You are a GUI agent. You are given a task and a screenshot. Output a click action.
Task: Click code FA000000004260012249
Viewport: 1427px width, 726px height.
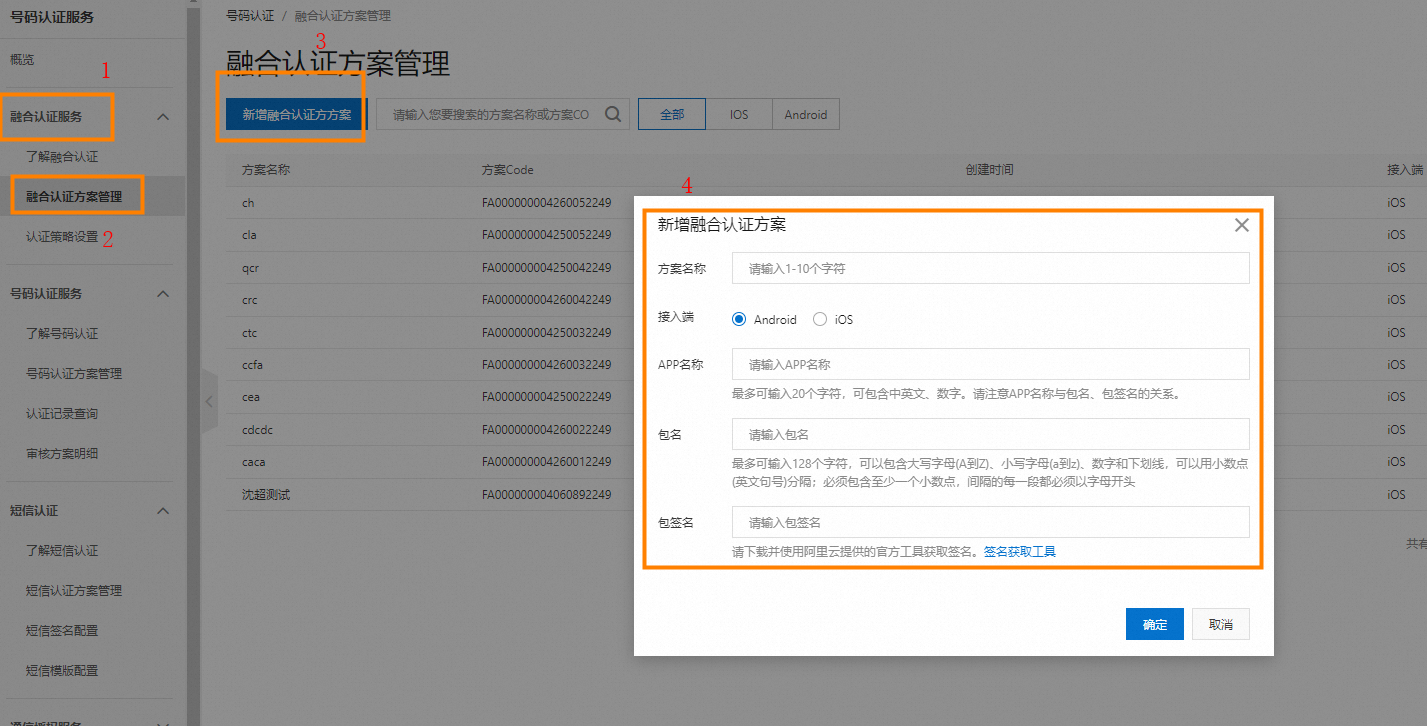[x=546, y=462]
